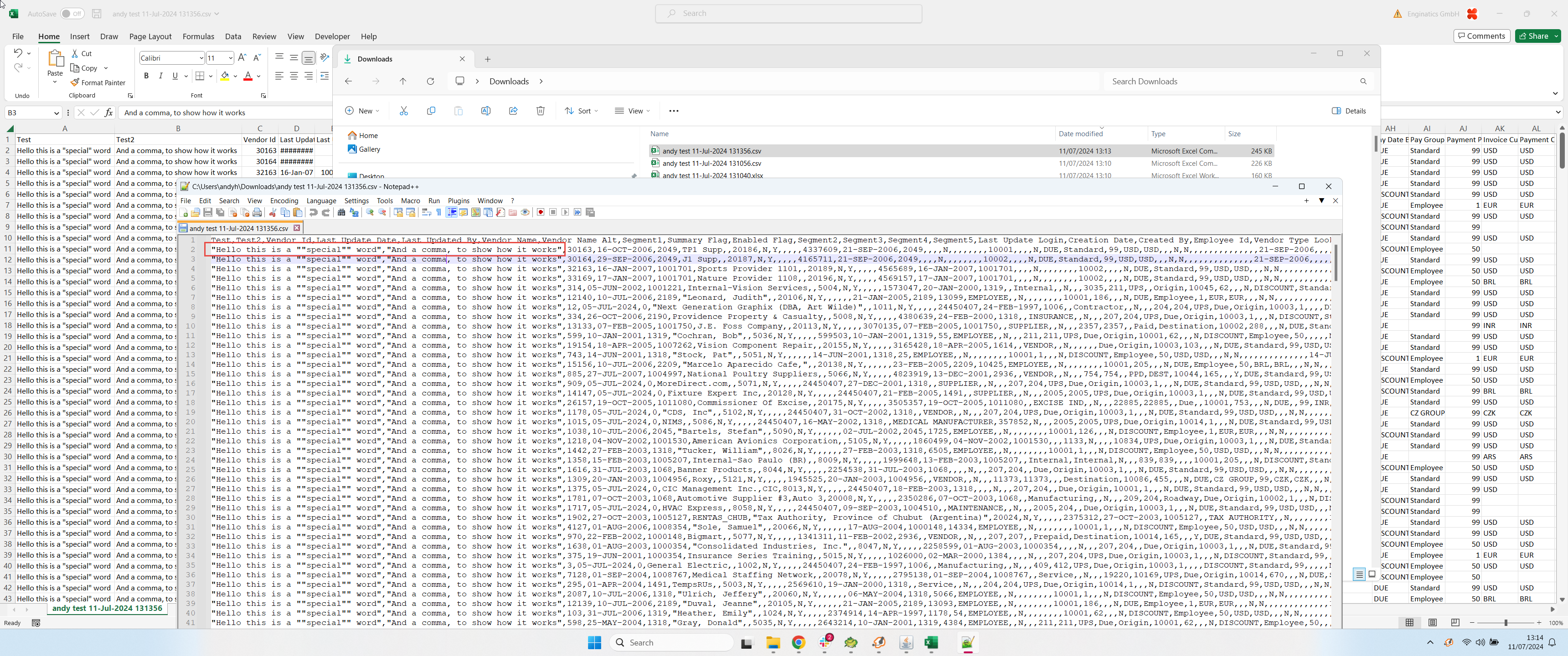Click the New document icon in Notepad++ toolbar
1568x656 pixels.
coord(184,212)
